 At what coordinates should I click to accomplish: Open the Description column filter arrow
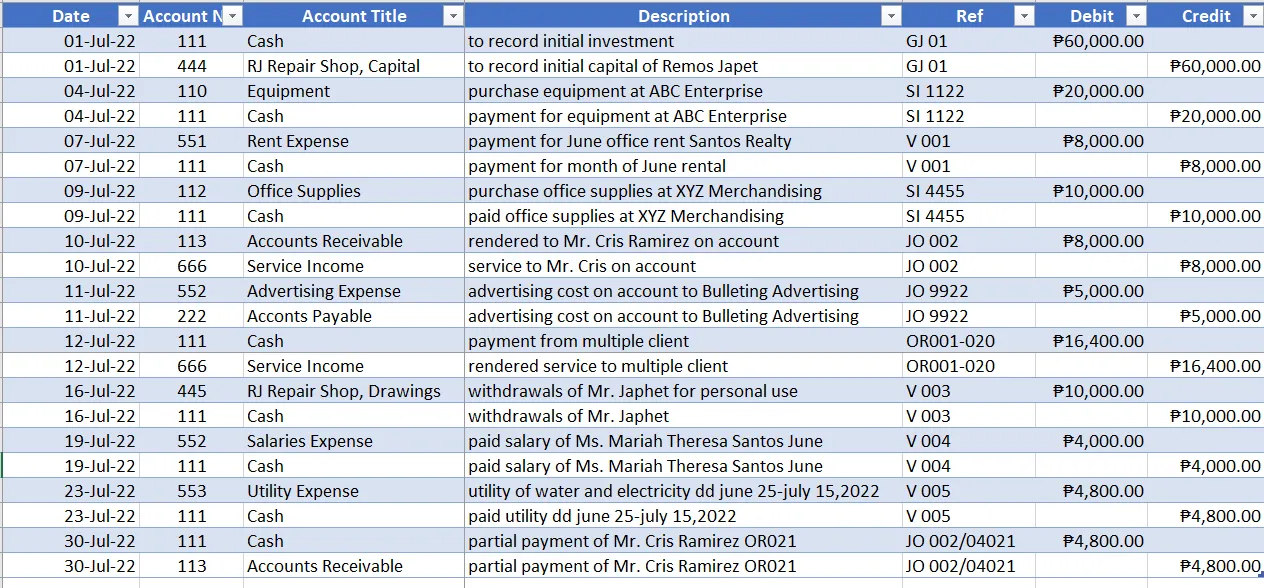(x=891, y=16)
